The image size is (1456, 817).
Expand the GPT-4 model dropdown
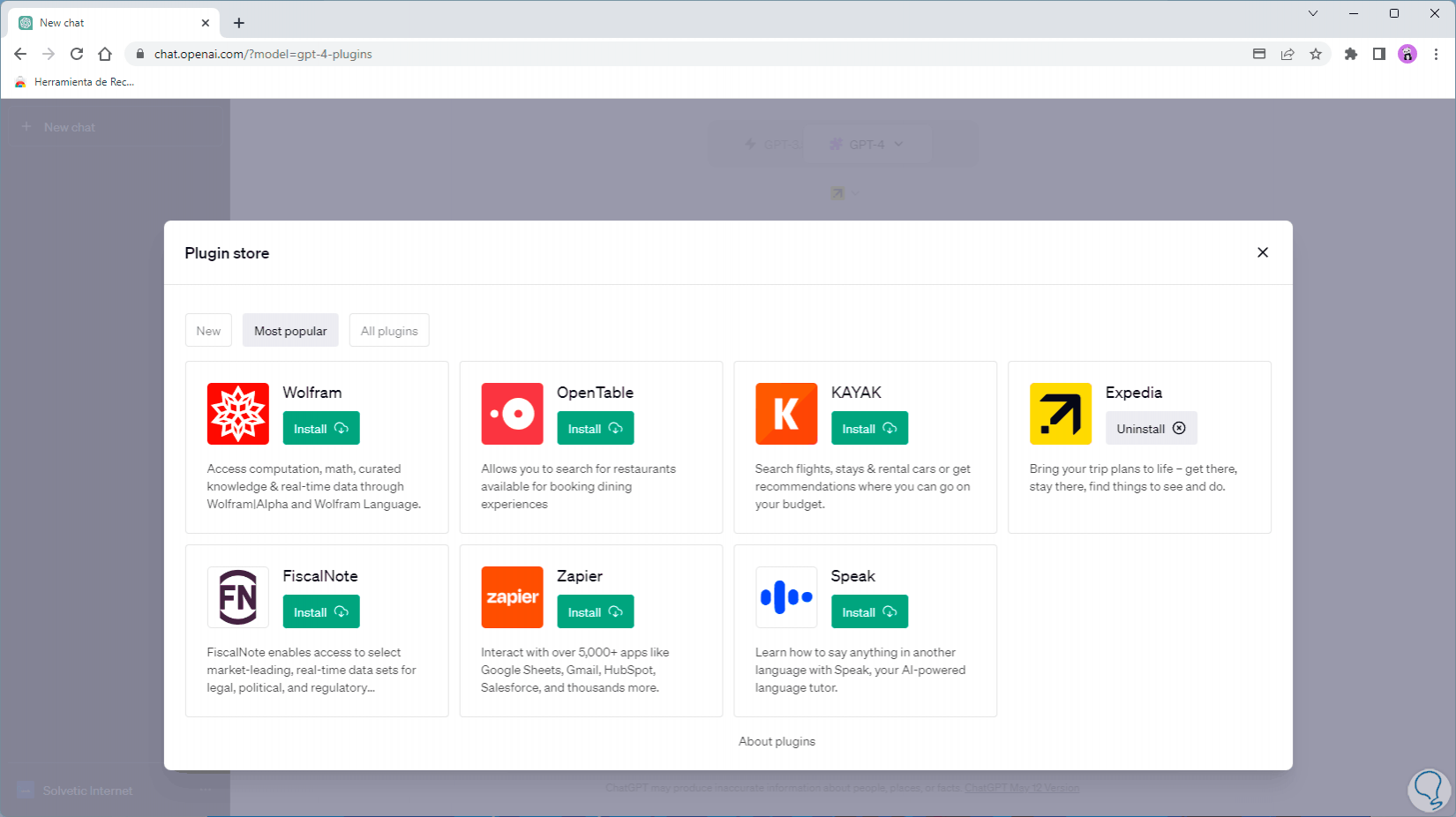(x=867, y=144)
